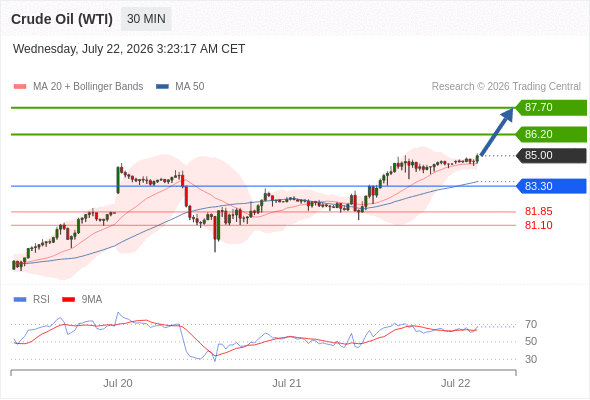Click the 83.30 blue pivot price tag

click(551, 186)
